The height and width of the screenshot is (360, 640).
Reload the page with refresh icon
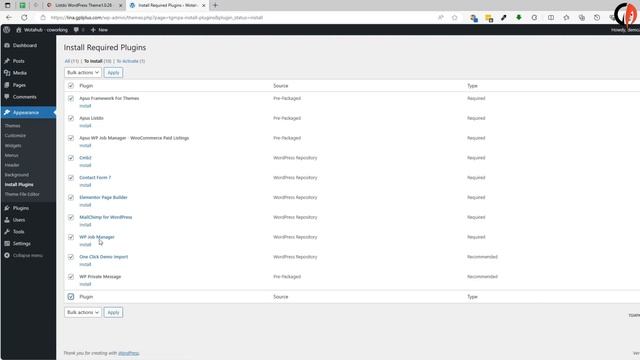tap(24, 18)
